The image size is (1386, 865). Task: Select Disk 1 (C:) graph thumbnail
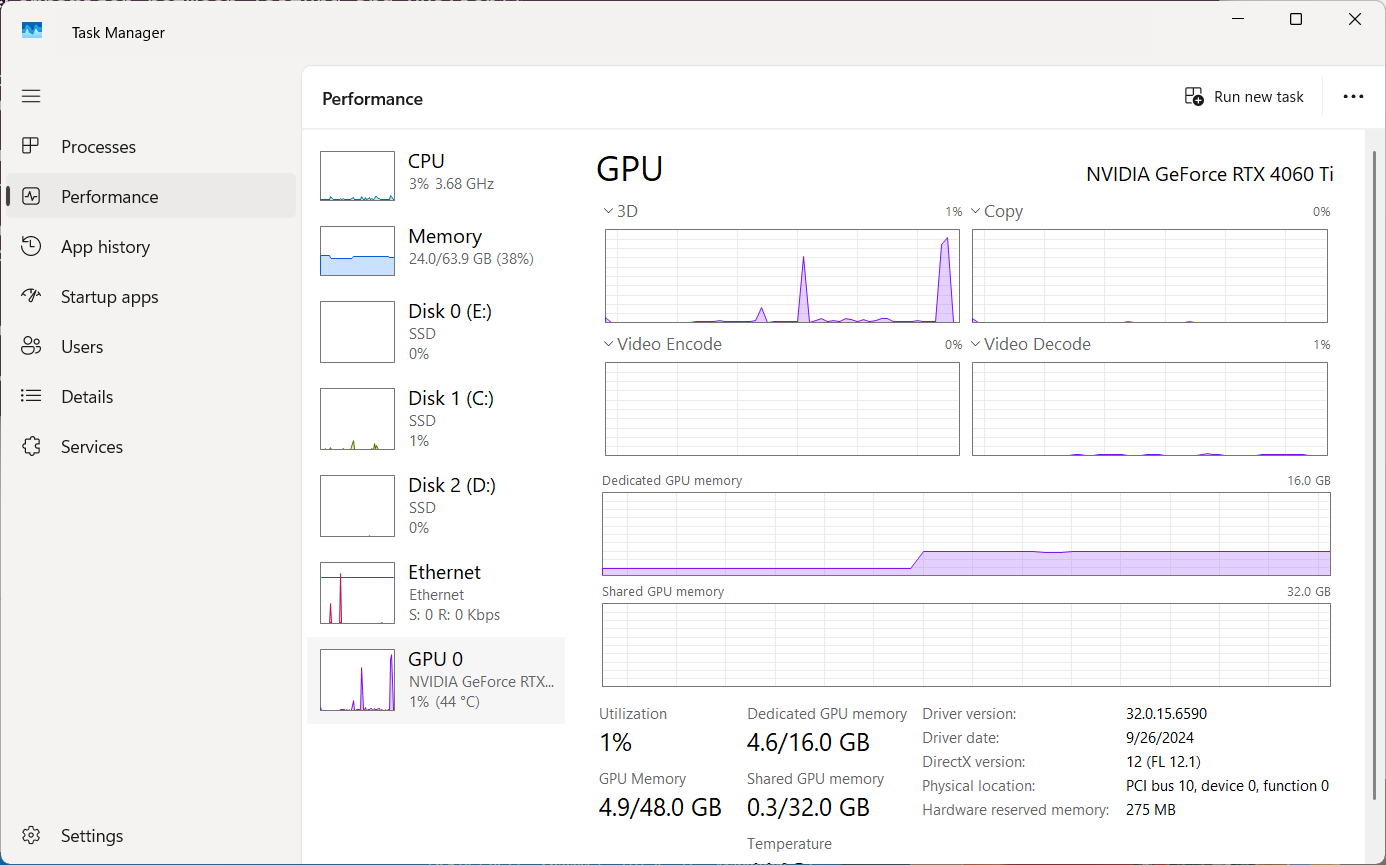(x=357, y=418)
